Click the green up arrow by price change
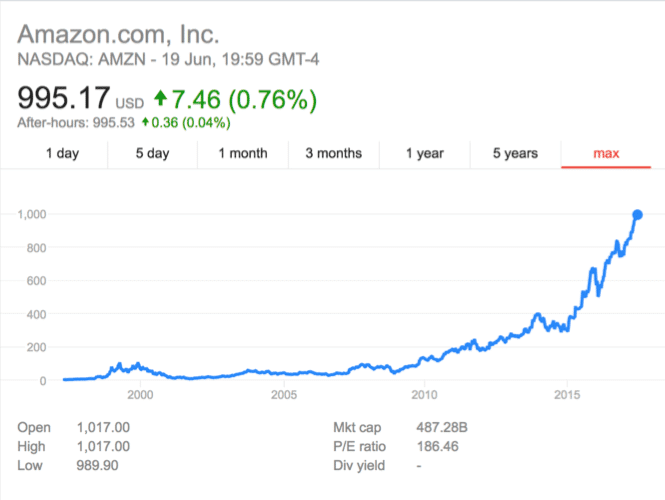665x500 pixels. coord(160,100)
